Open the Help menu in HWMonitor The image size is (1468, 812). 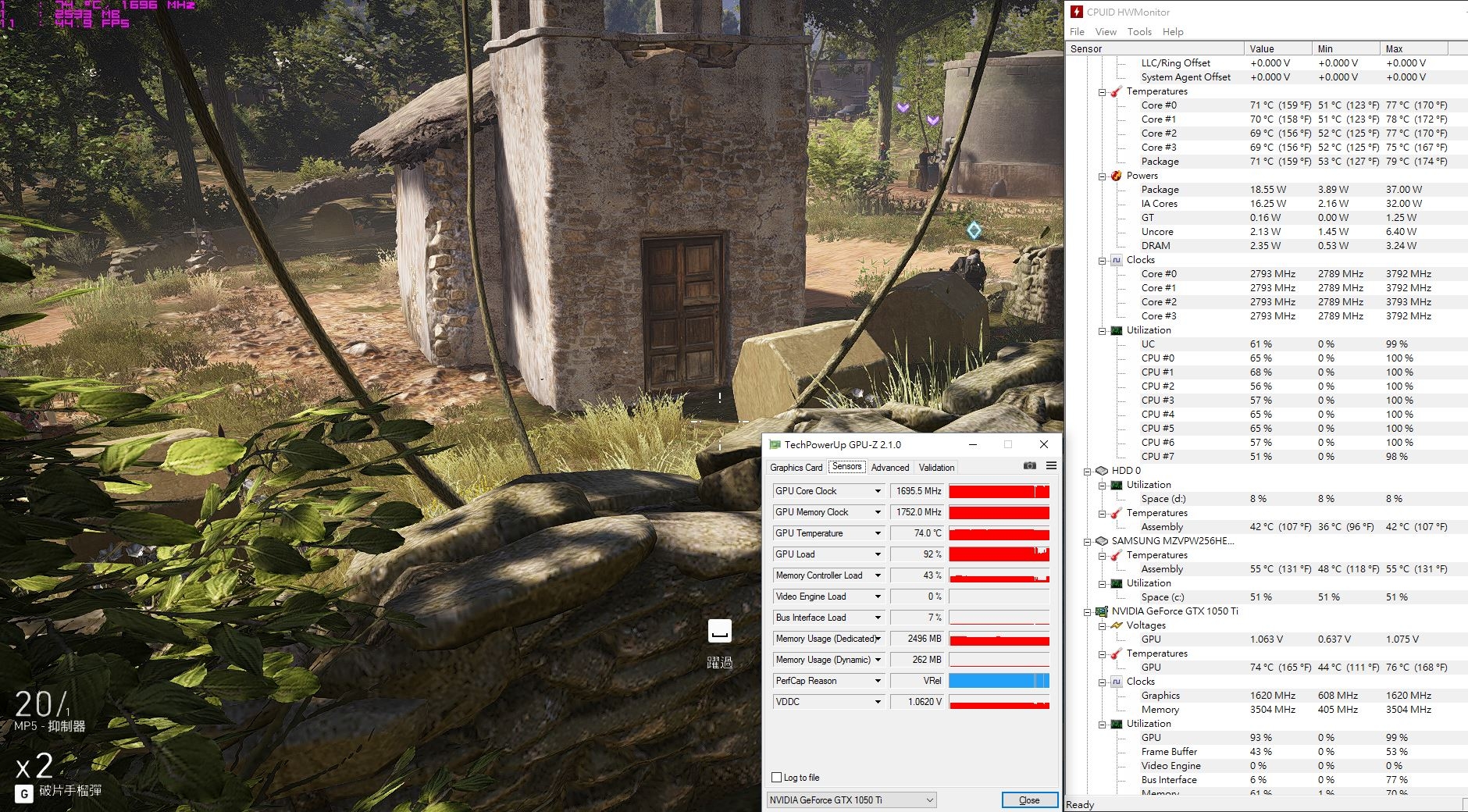(x=1173, y=31)
